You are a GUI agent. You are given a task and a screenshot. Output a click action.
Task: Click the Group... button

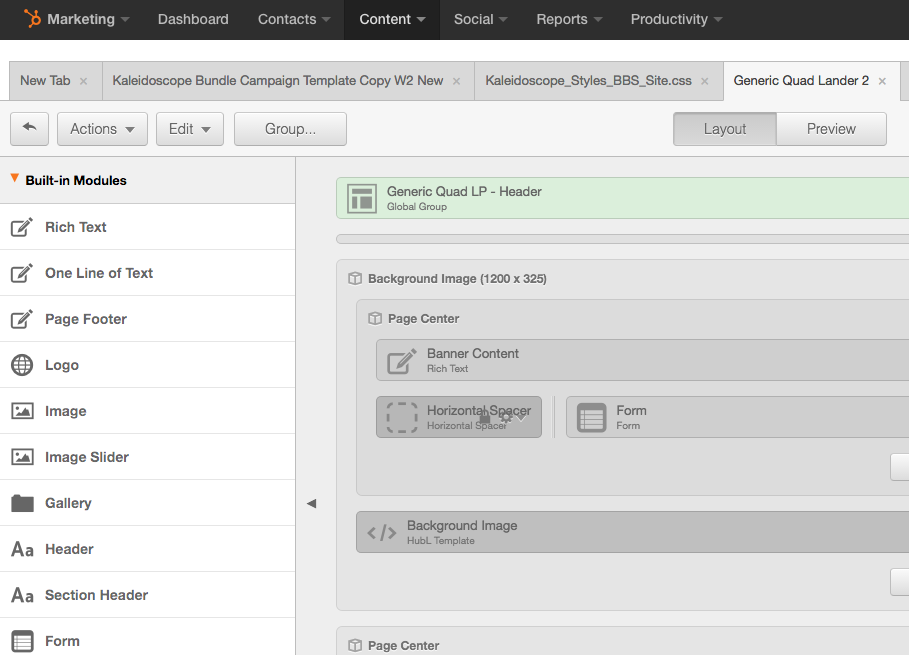[x=290, y=129]
